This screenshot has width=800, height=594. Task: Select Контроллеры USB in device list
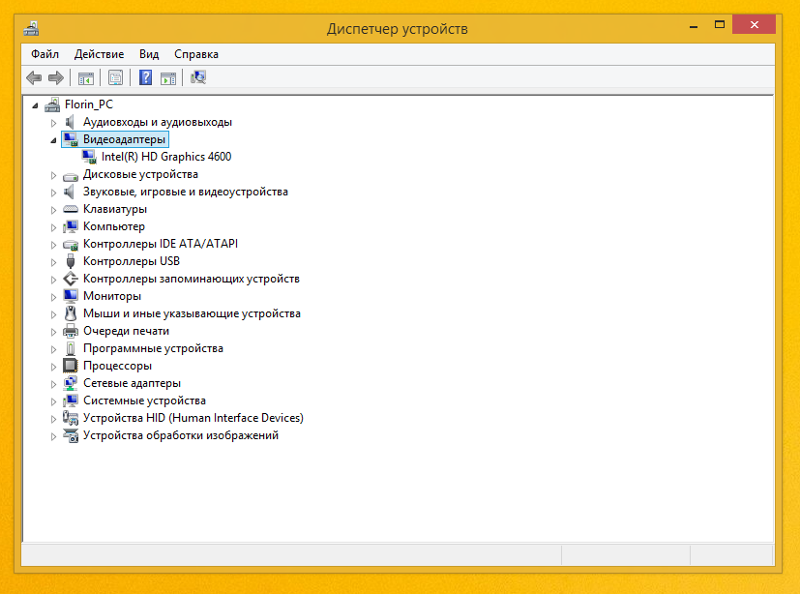click(x=131, y=261)
